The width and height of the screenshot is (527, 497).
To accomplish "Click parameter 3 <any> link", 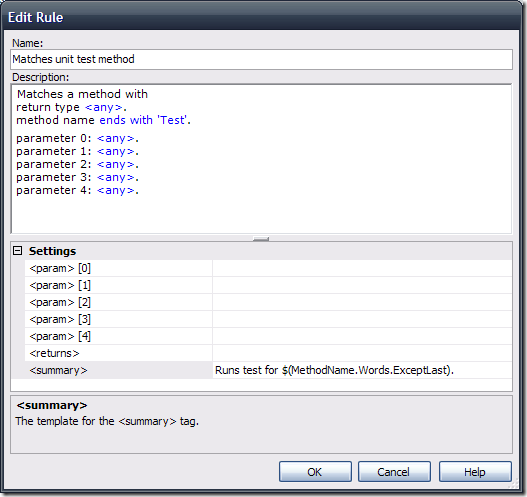I will (x=116, y=177).
